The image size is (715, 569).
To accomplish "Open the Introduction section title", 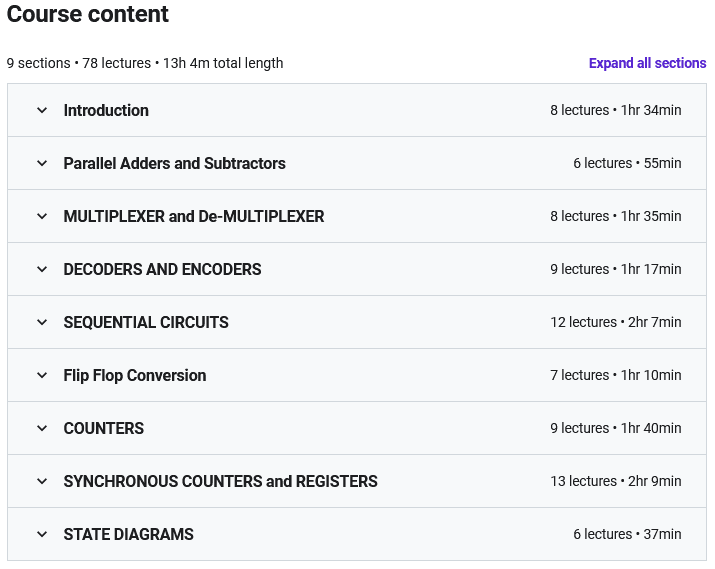I will point(106,110).
